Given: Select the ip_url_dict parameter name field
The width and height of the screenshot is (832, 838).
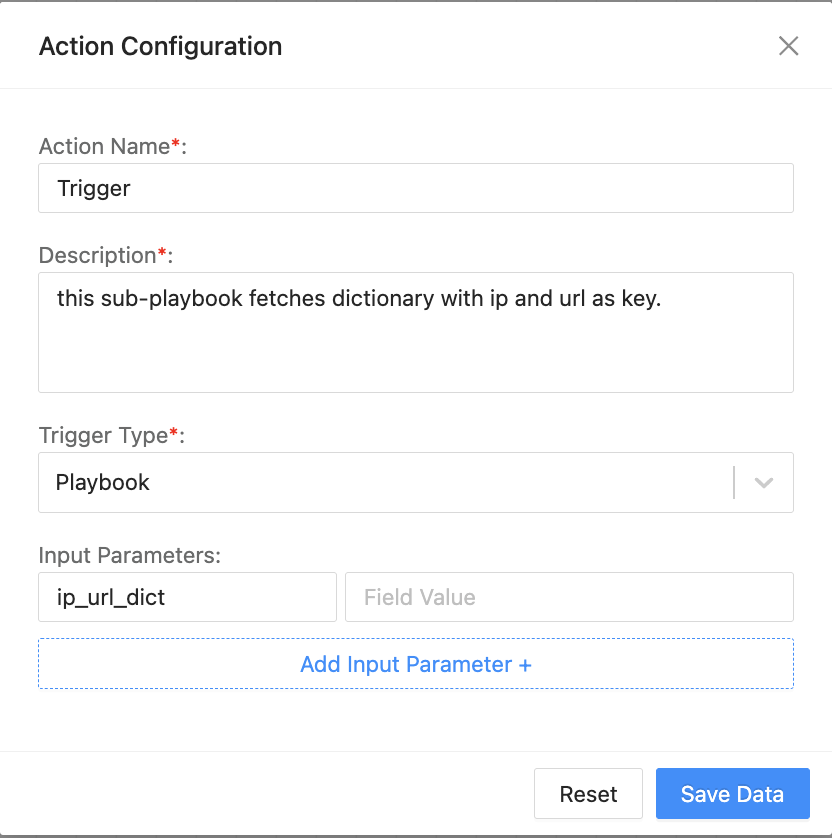Looking at the screenshot, I should pos(187,597).
